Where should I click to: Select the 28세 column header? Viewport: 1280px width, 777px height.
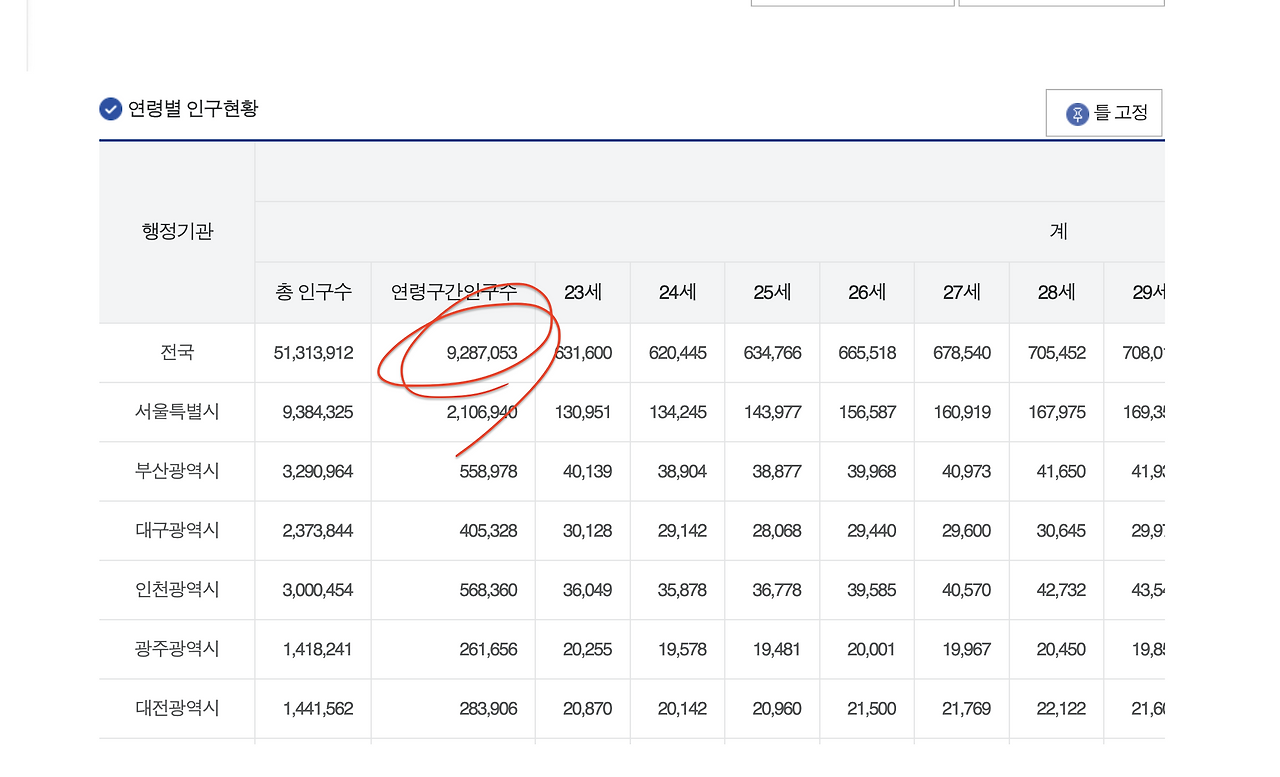point(1056,293)
